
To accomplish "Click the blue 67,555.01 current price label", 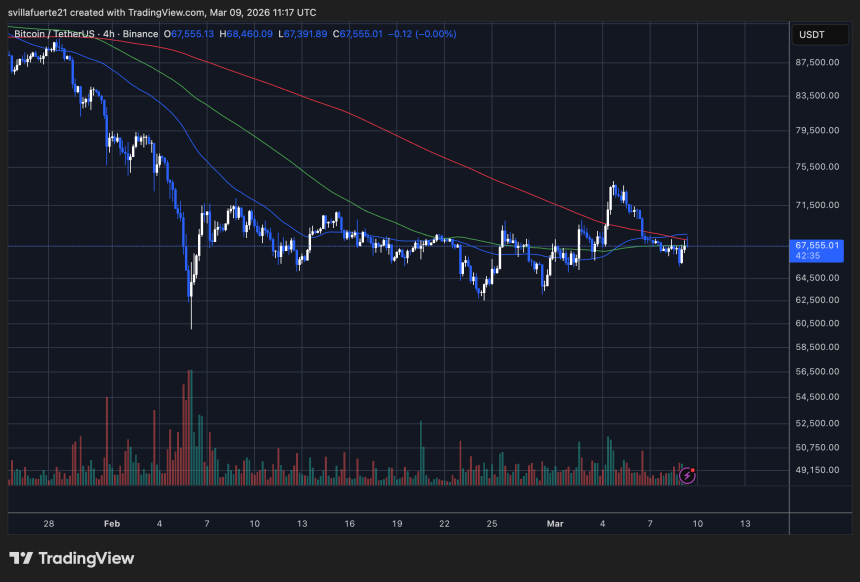I will click(x=816, y=245).
